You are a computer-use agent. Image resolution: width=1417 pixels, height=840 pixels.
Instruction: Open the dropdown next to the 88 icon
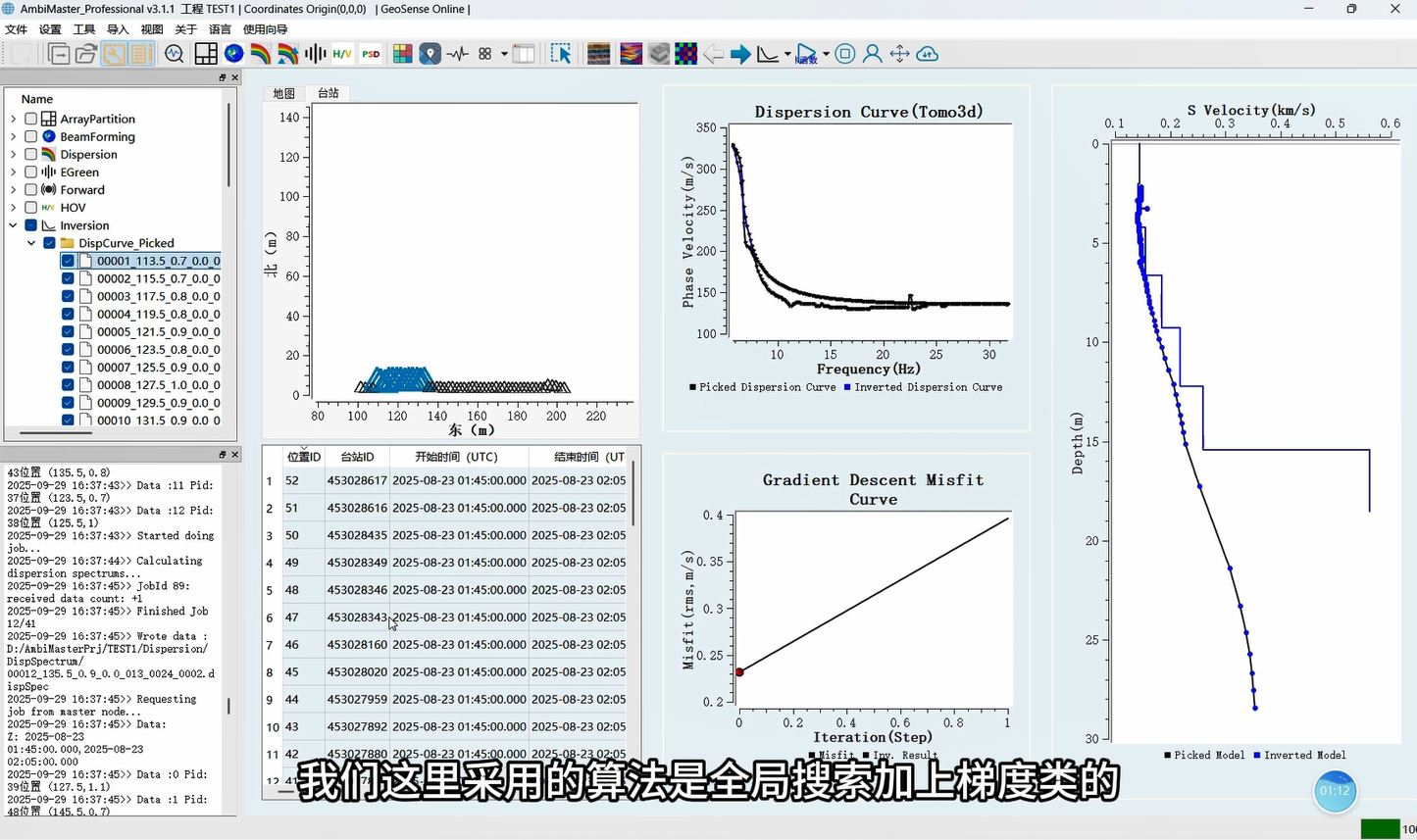(503, 53)
